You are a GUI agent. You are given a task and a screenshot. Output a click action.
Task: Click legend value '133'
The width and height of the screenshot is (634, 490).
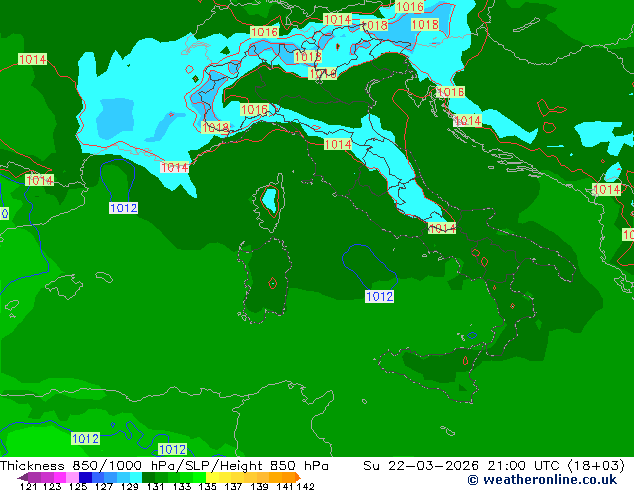[x=182, y=486]
